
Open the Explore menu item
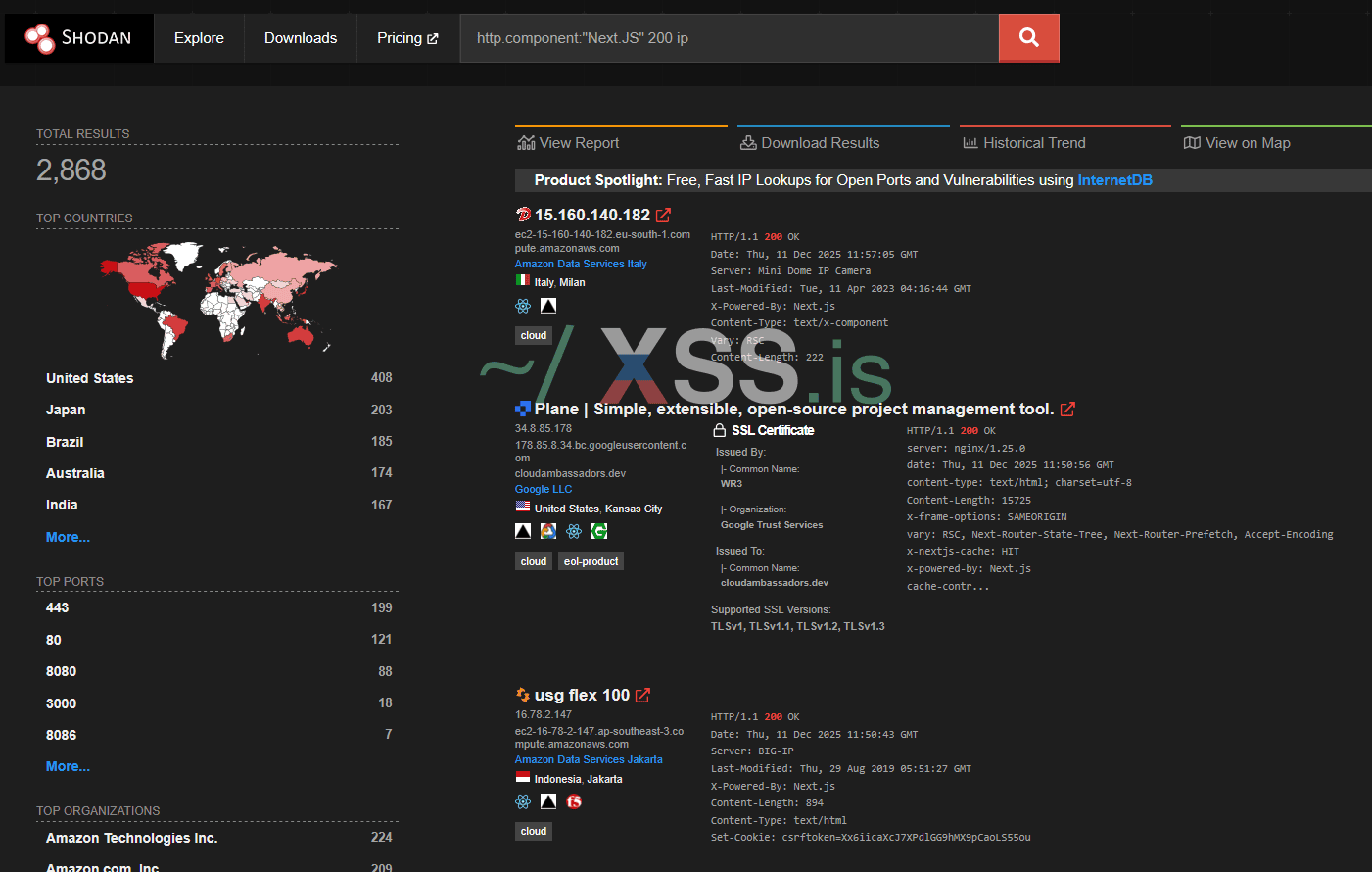199,38
